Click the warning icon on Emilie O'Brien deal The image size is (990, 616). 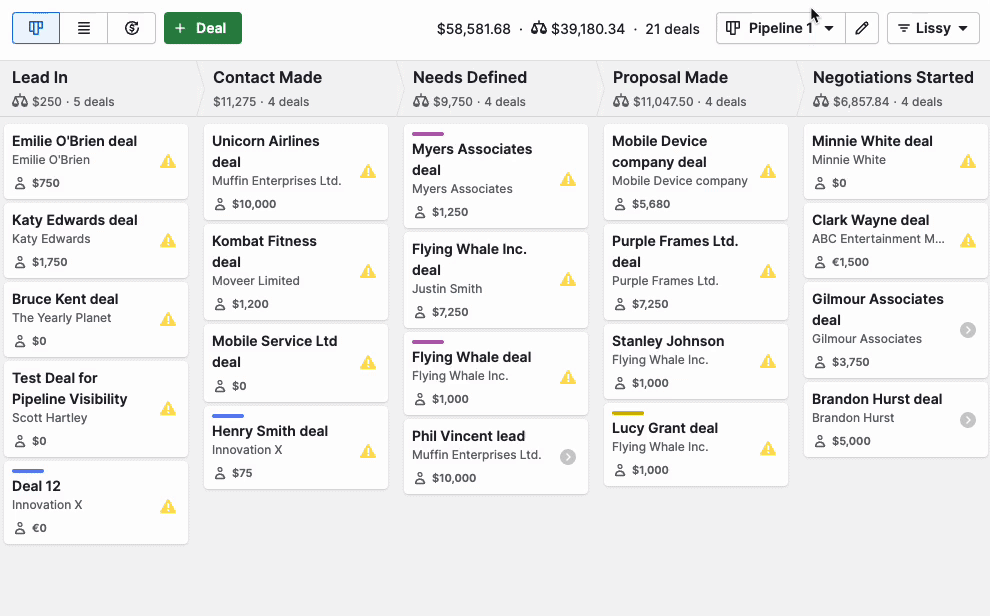click(x=167, y=161)
